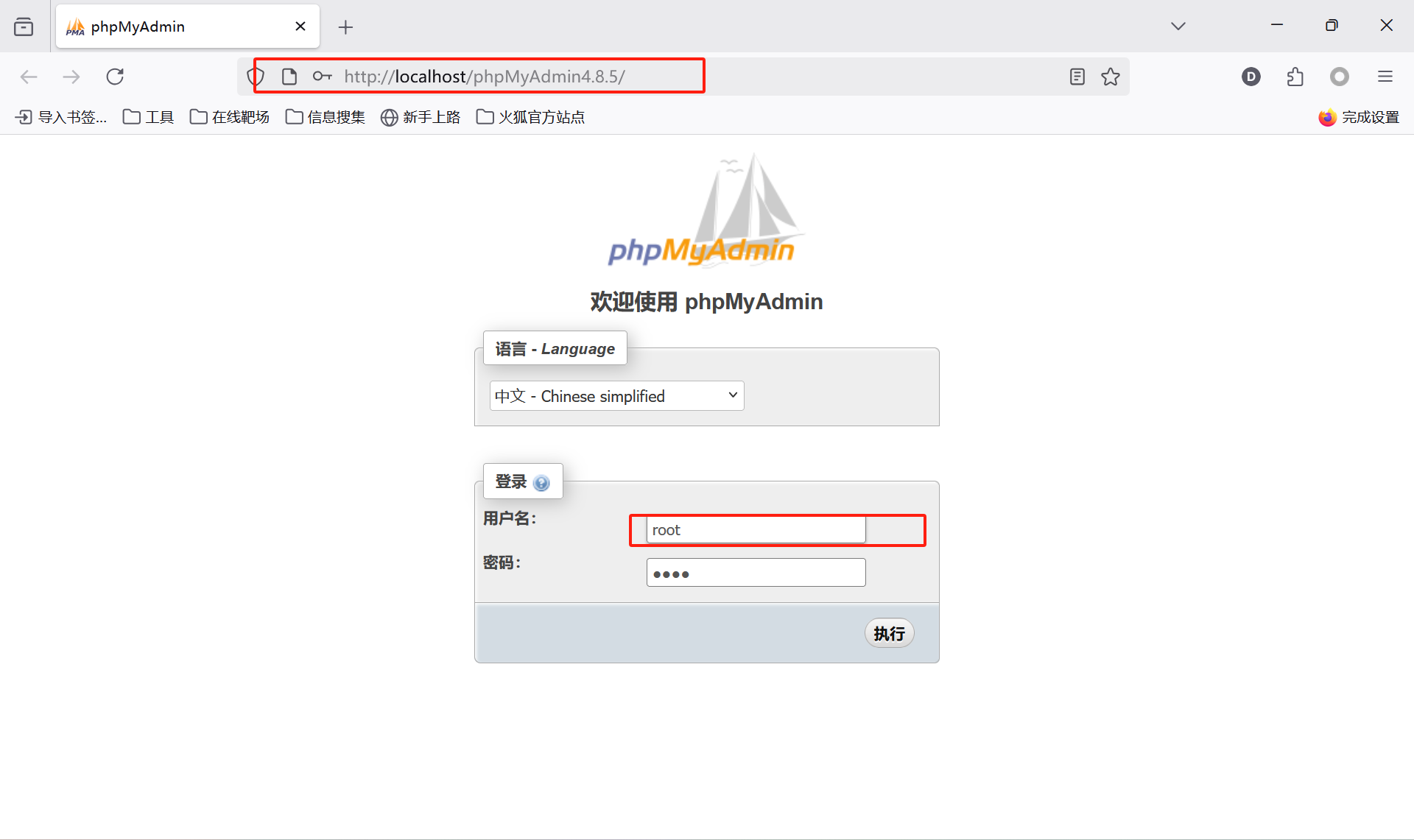Click the 密码 label
Screen dimensions: 1414x840
[x=502, y=562]
